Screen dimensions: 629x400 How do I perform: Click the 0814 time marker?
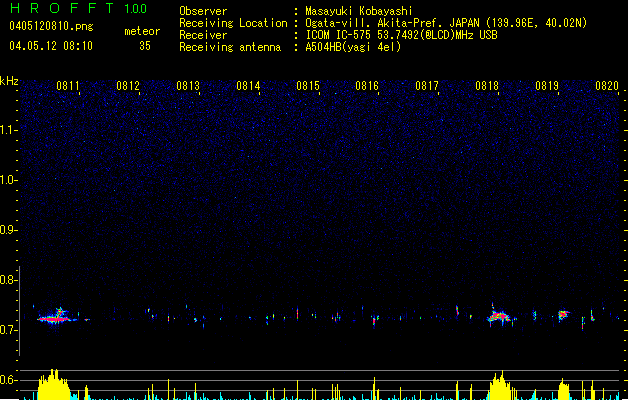[x=248, y=86]
